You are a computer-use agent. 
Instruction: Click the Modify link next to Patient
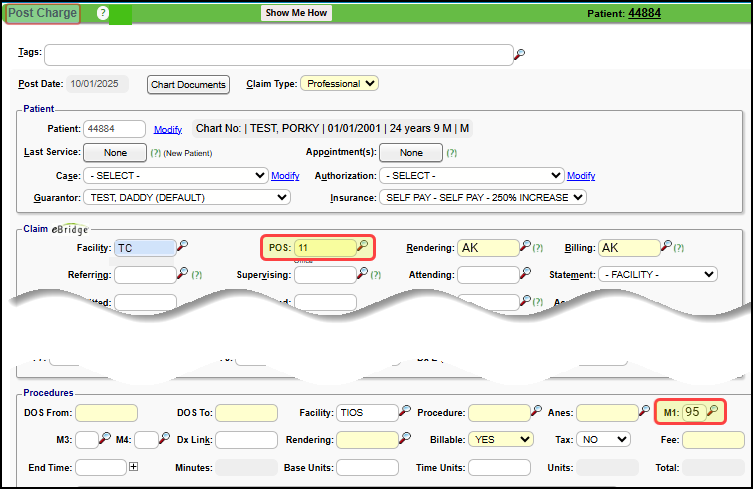[168, 129]
